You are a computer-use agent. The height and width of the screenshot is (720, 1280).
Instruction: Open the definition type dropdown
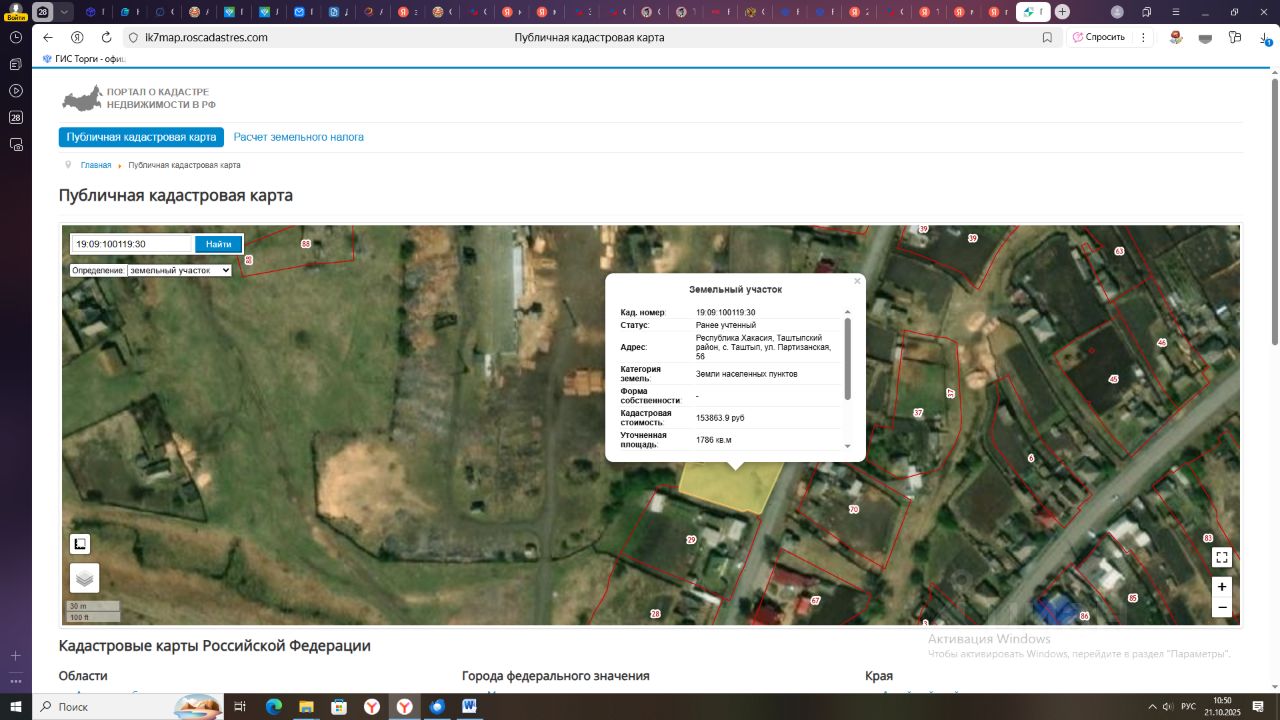179,270
